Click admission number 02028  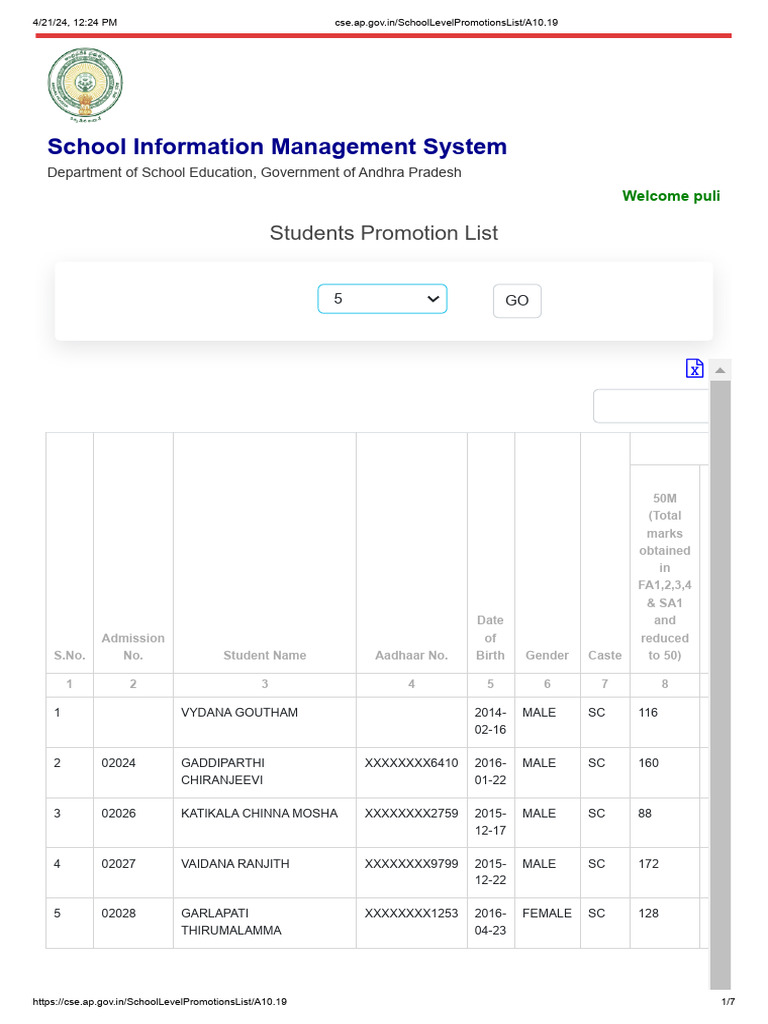tap(118, 913)
